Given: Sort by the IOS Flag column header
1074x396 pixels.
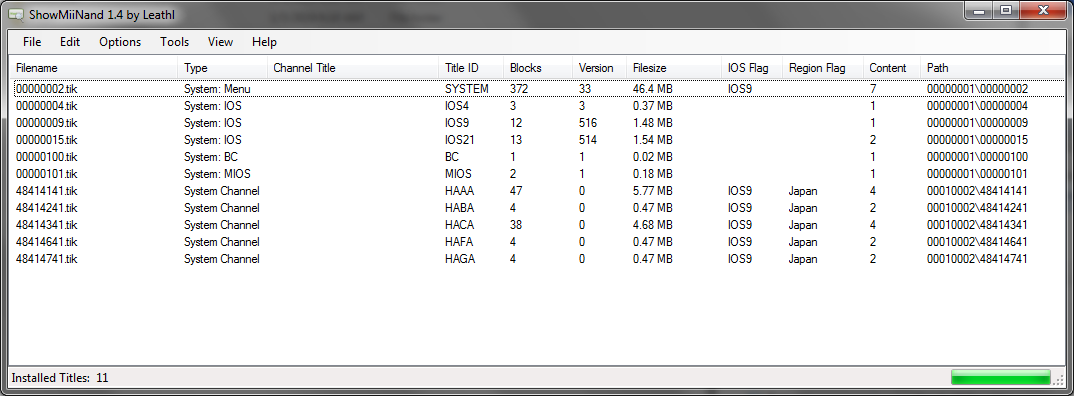Looking at the screenshot, I should coord(753,68).
